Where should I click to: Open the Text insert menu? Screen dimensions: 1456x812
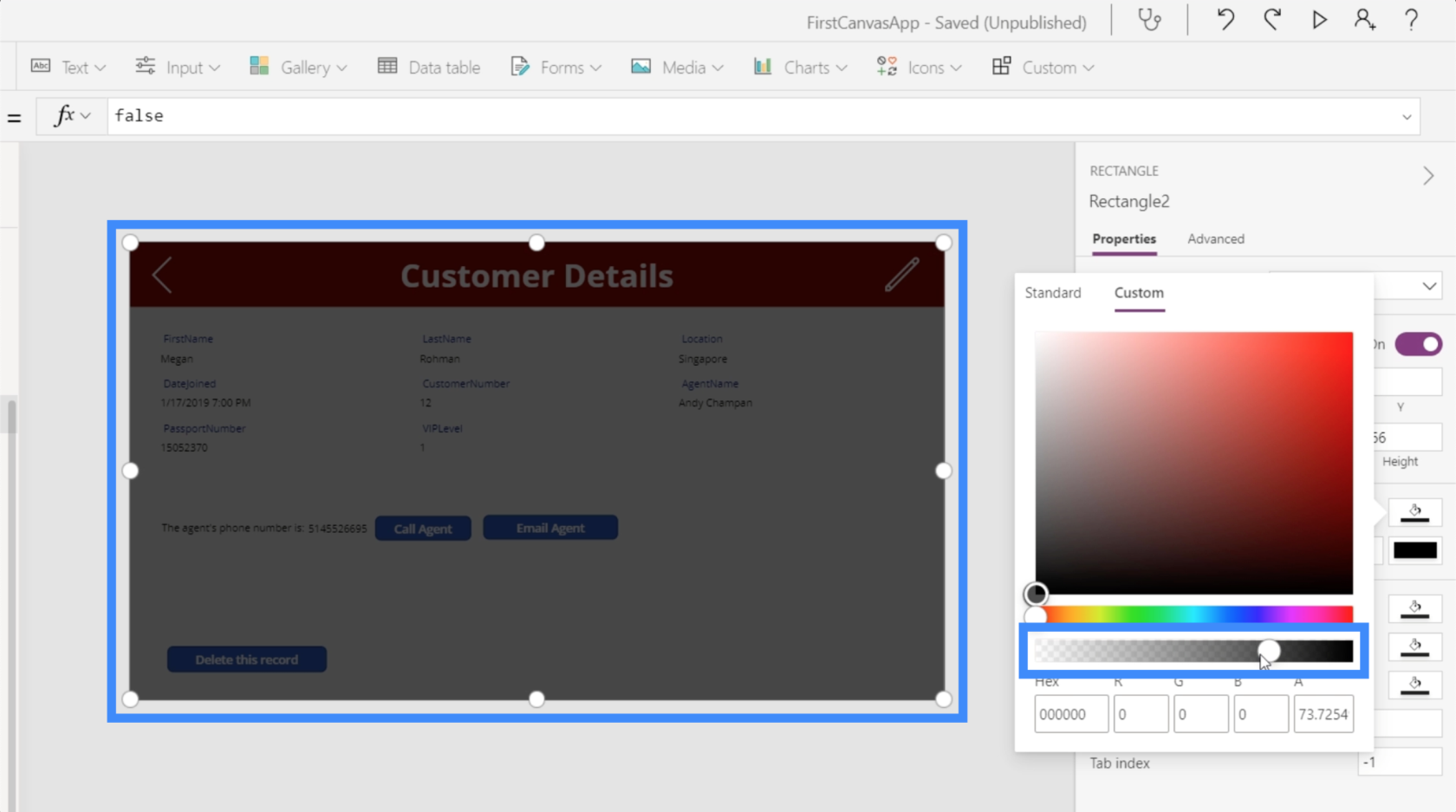point(68,67)
